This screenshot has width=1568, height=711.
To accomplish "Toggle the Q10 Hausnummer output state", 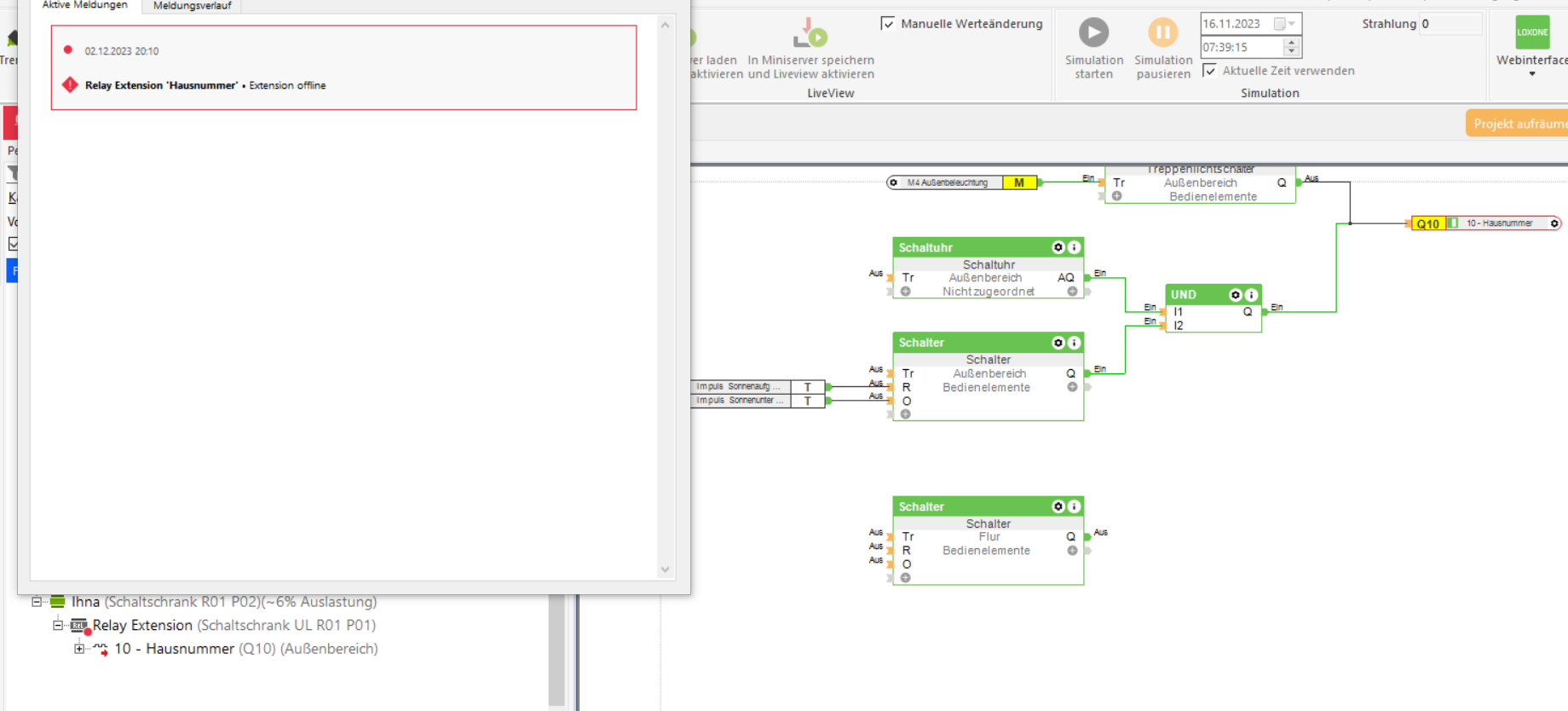I will 1453,223.
